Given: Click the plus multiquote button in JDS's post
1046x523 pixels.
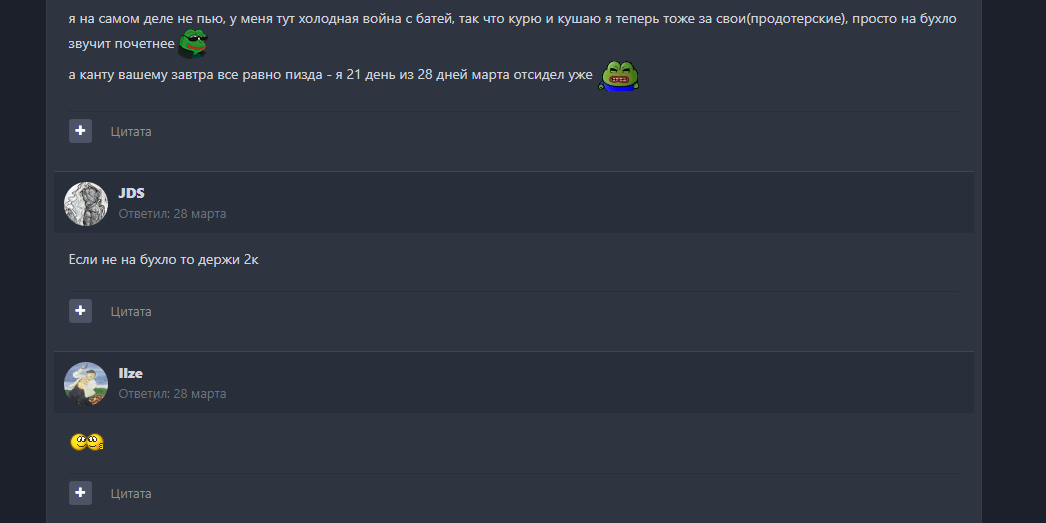Looking at the screenshot, I should [x=80, y=311].
